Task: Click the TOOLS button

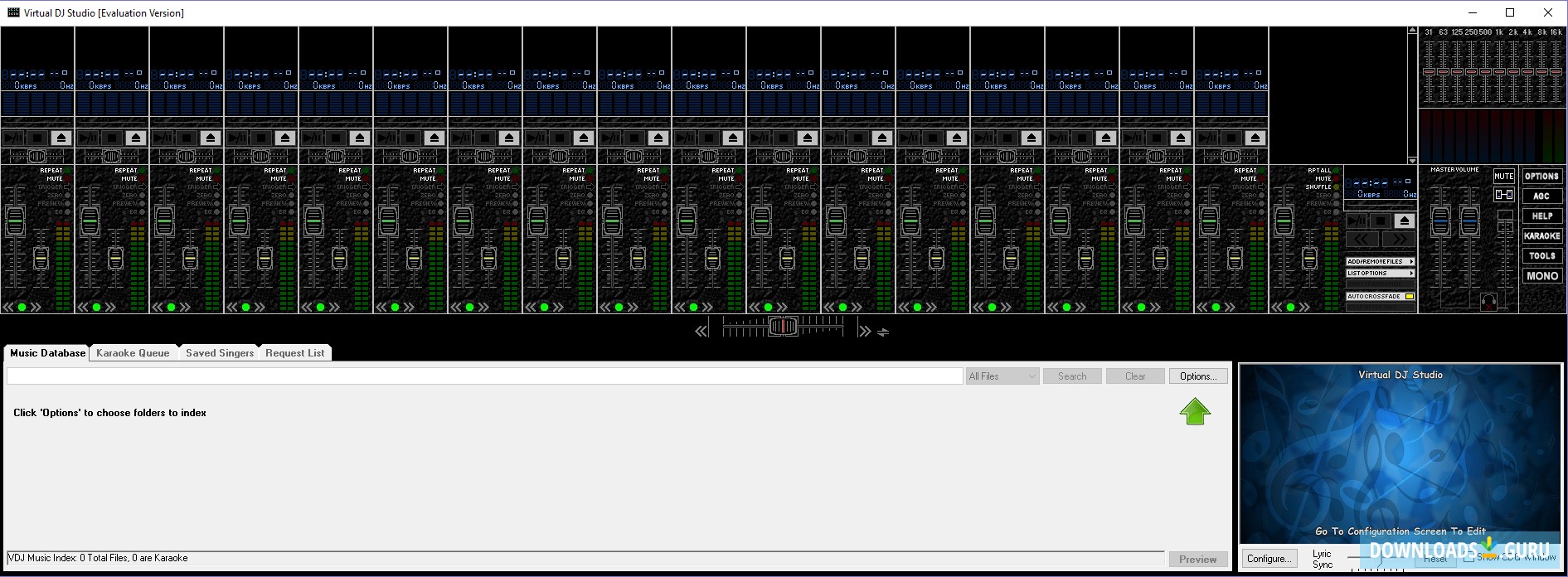Action: [x=1542, y=255]
